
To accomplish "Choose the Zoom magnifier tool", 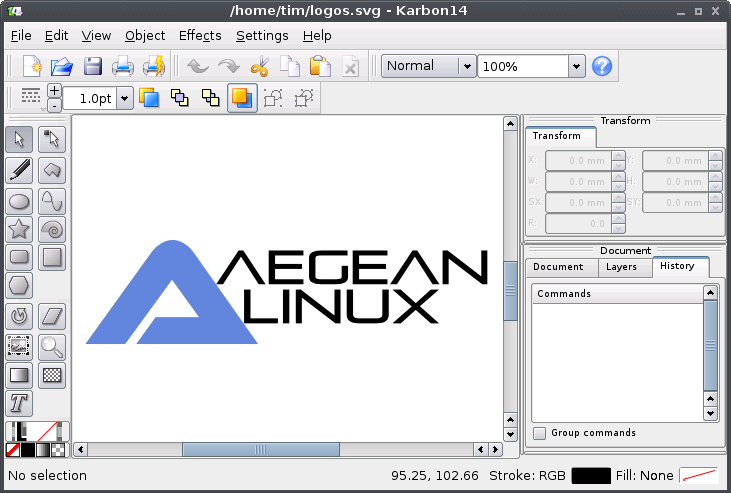I will [52, 347].
